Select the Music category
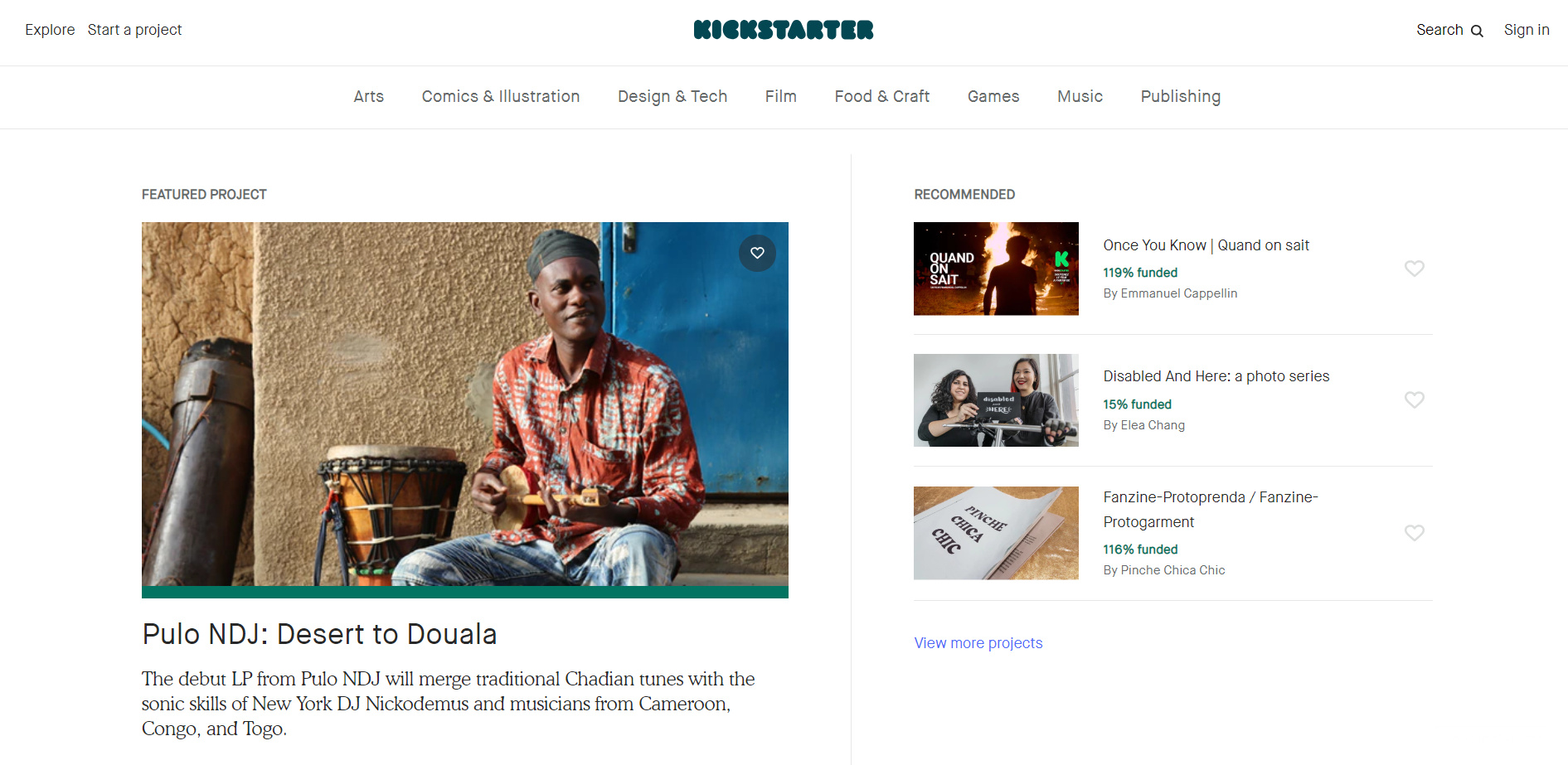The width and height of the screenshot is (1568, 765). tap(1080, 96)
